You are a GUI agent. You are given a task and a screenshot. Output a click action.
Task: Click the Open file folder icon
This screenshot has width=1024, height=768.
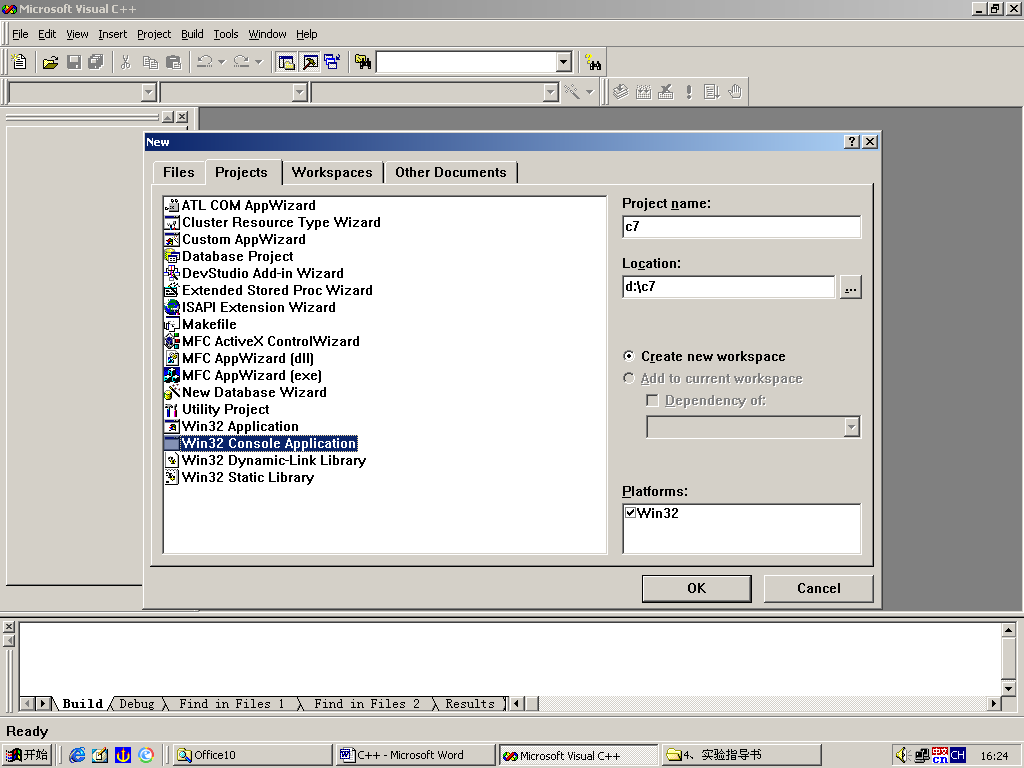(50, 62)
